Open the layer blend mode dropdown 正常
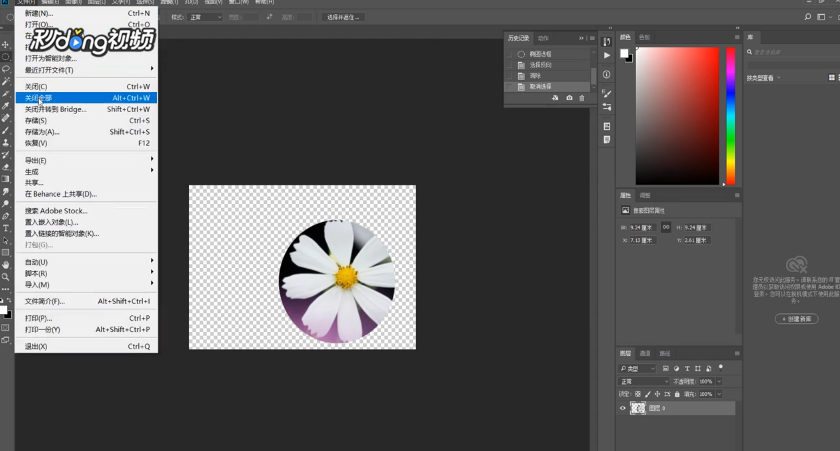 (644, 381)
